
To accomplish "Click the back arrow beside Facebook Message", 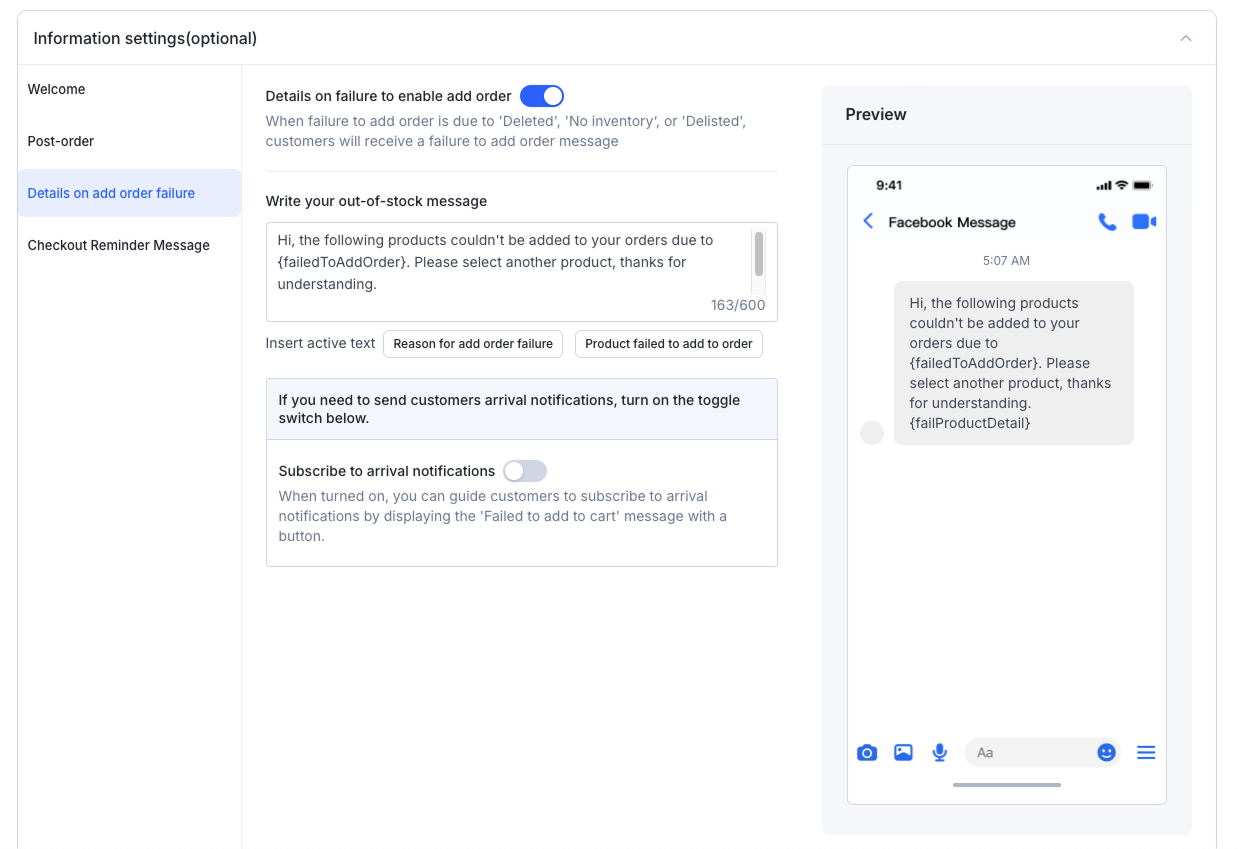I will 868,222.
